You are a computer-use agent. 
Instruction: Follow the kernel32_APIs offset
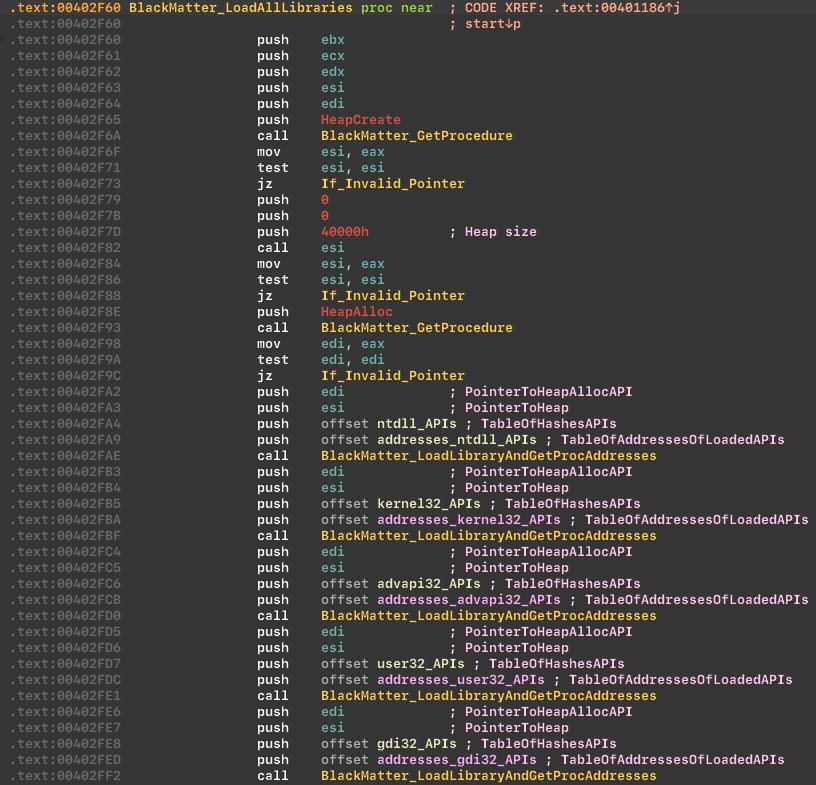tap(428, 504)
